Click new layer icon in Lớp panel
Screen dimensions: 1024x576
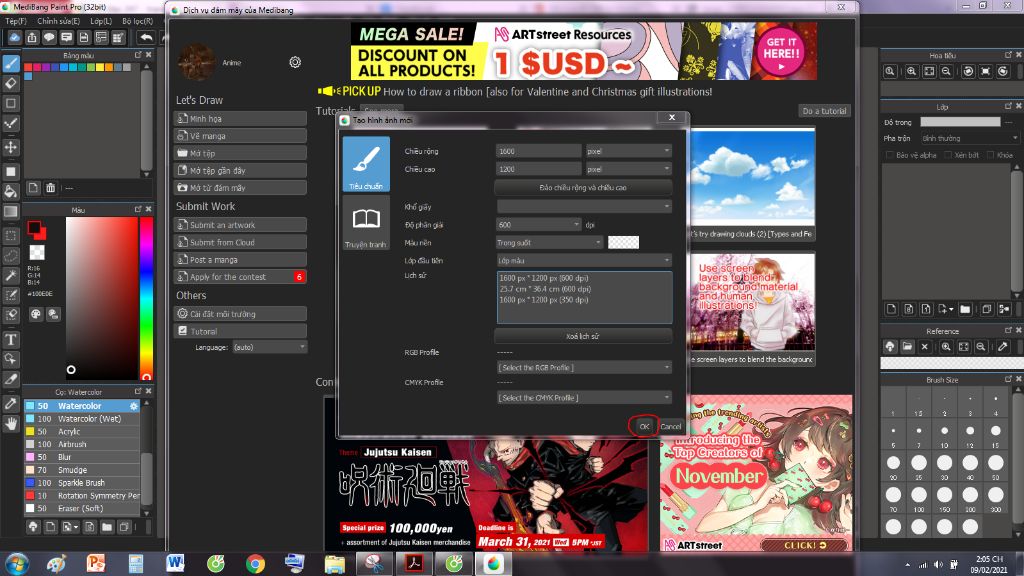[x=891, y=309]
